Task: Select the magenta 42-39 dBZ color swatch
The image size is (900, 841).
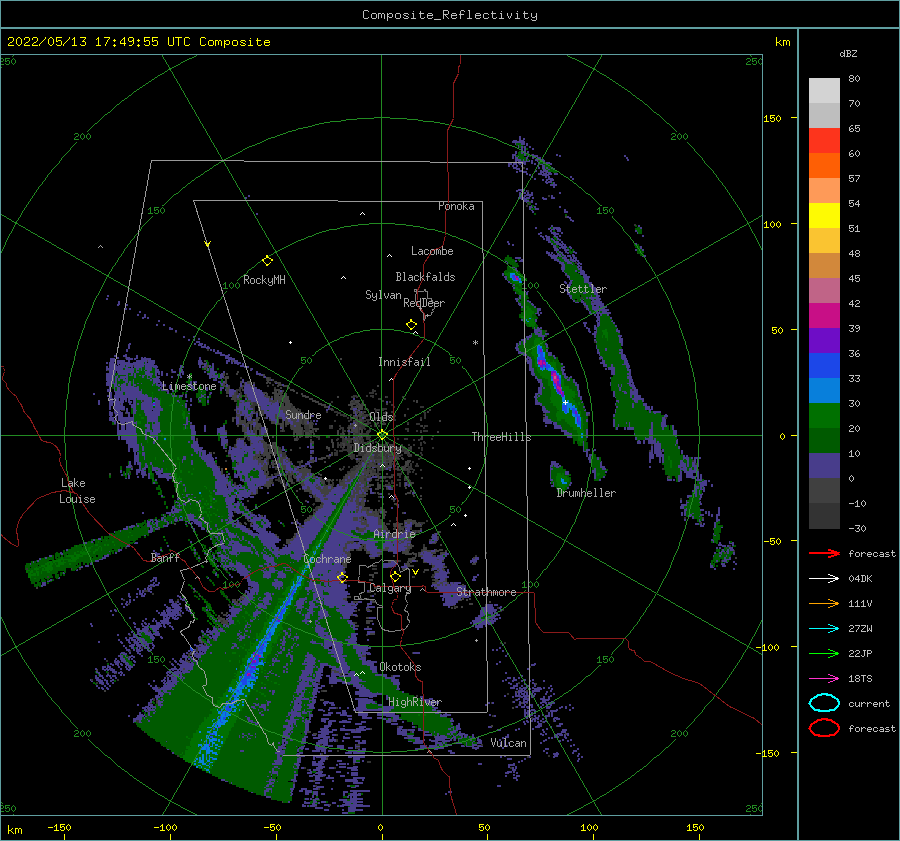Action: click(x=824, y=316)
